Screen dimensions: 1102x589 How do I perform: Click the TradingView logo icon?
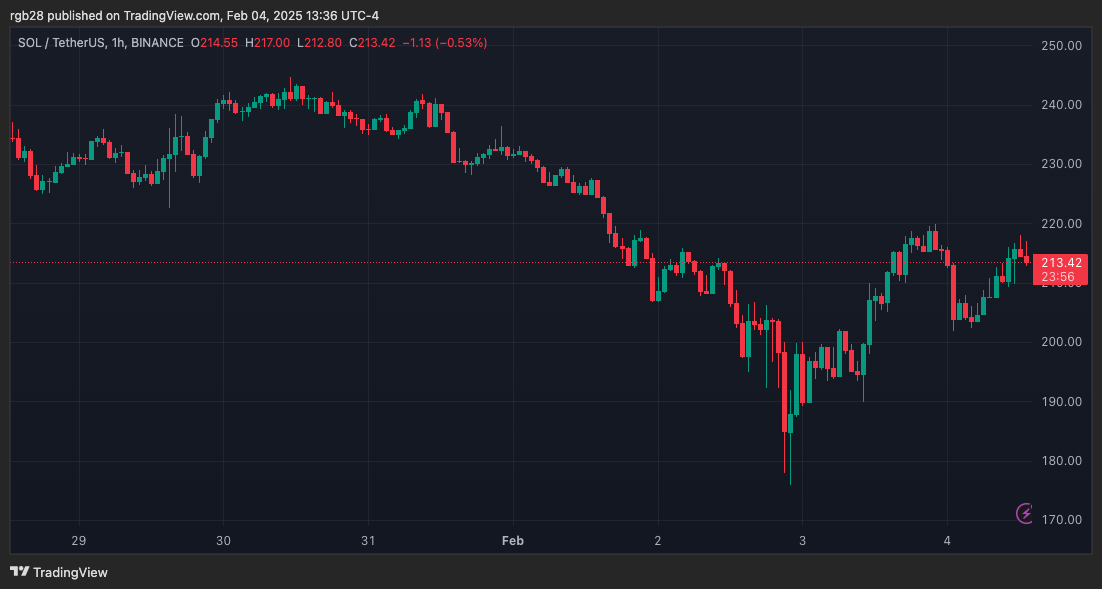coord(19,572)
